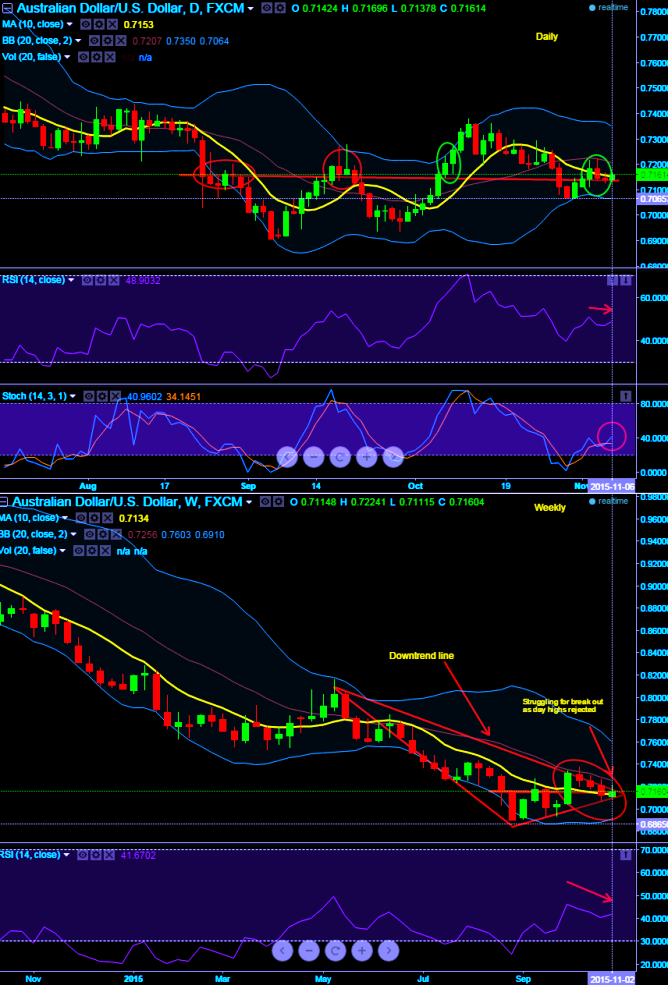Screen dimensions: 668x985
Task: Hide MA (10, close) on Daily chart
Action: tap(85, 24)
